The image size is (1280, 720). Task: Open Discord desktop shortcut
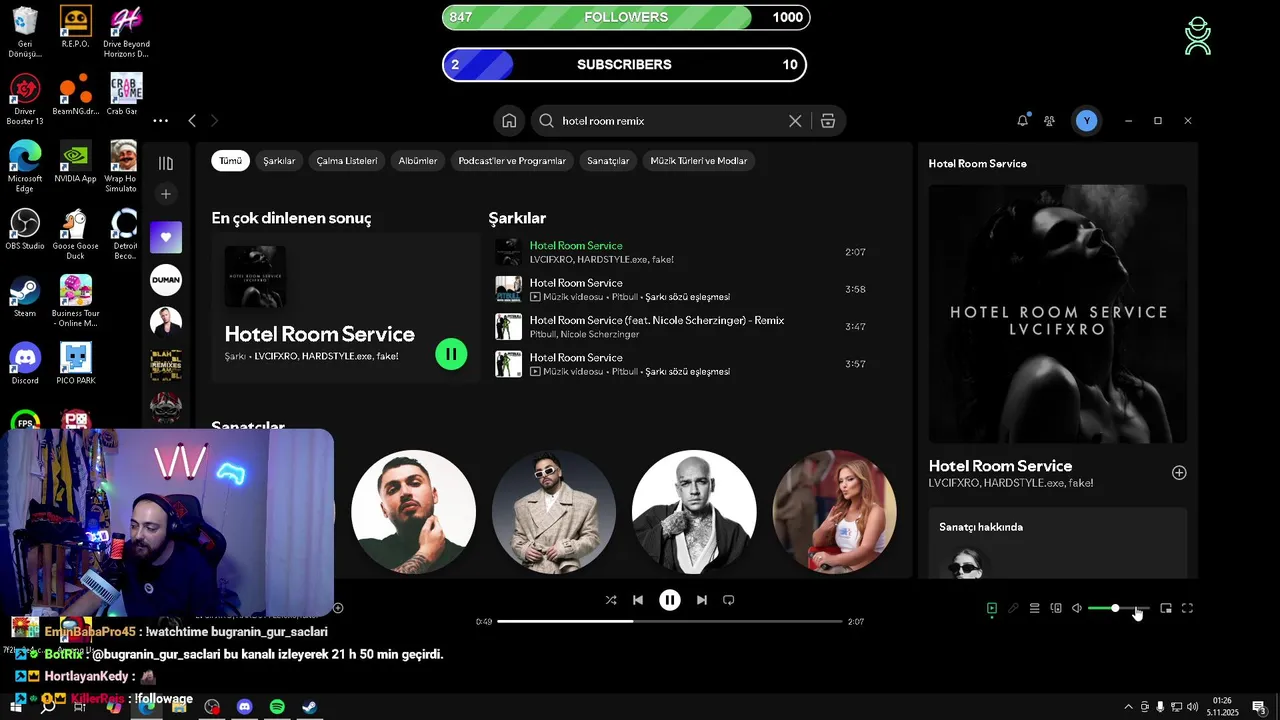point(25,364)
